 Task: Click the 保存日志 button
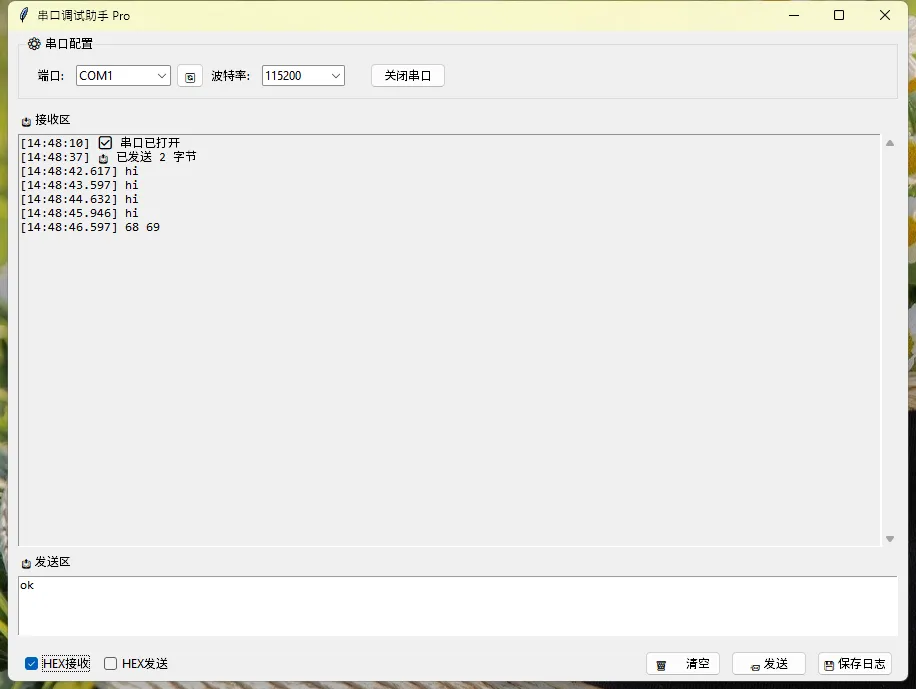(x=855, y=664)
